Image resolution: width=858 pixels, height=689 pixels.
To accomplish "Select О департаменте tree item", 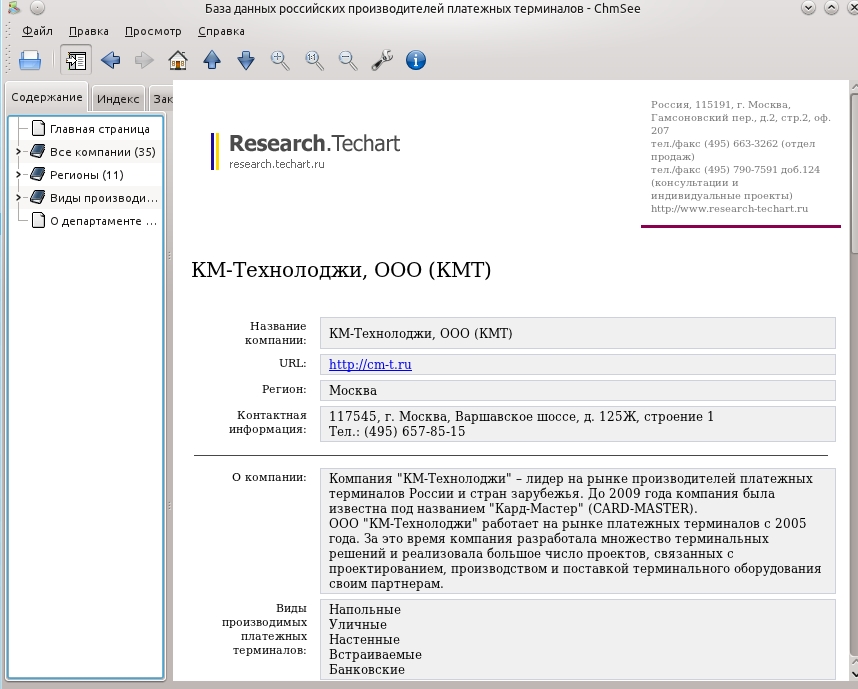I will click(103, 221).
